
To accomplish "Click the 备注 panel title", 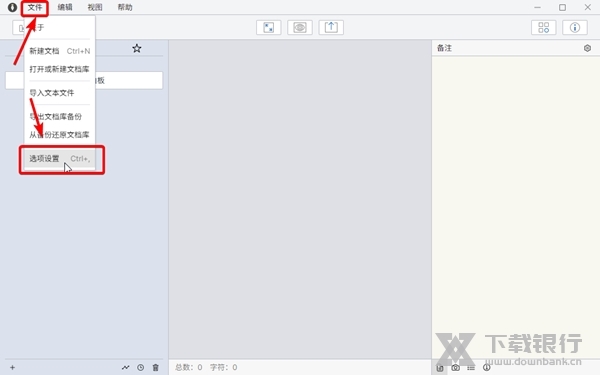I will tap(444, 48).
